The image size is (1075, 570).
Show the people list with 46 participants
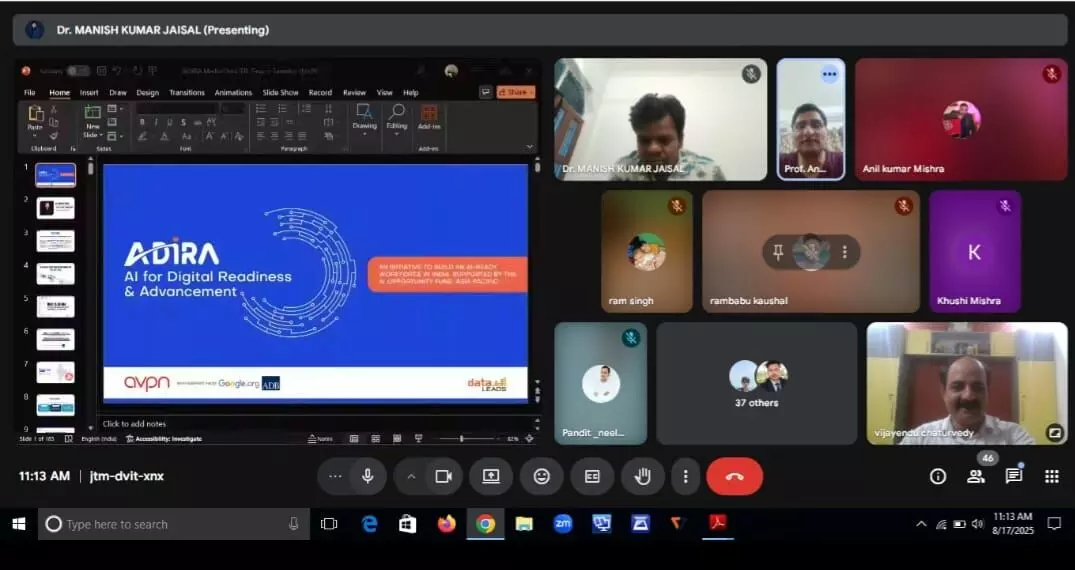[976, 476]
